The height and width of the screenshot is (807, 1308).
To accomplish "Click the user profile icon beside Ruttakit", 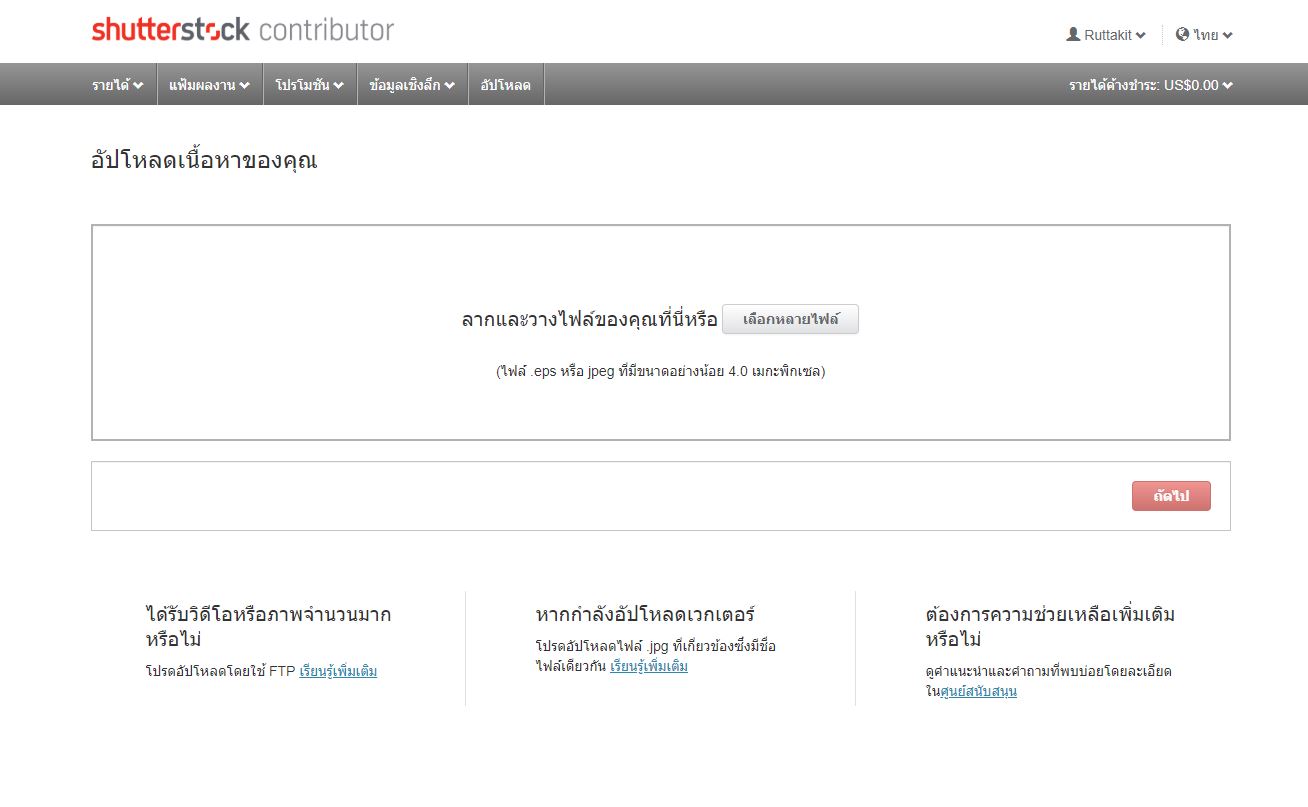I will click(1073, 34).
